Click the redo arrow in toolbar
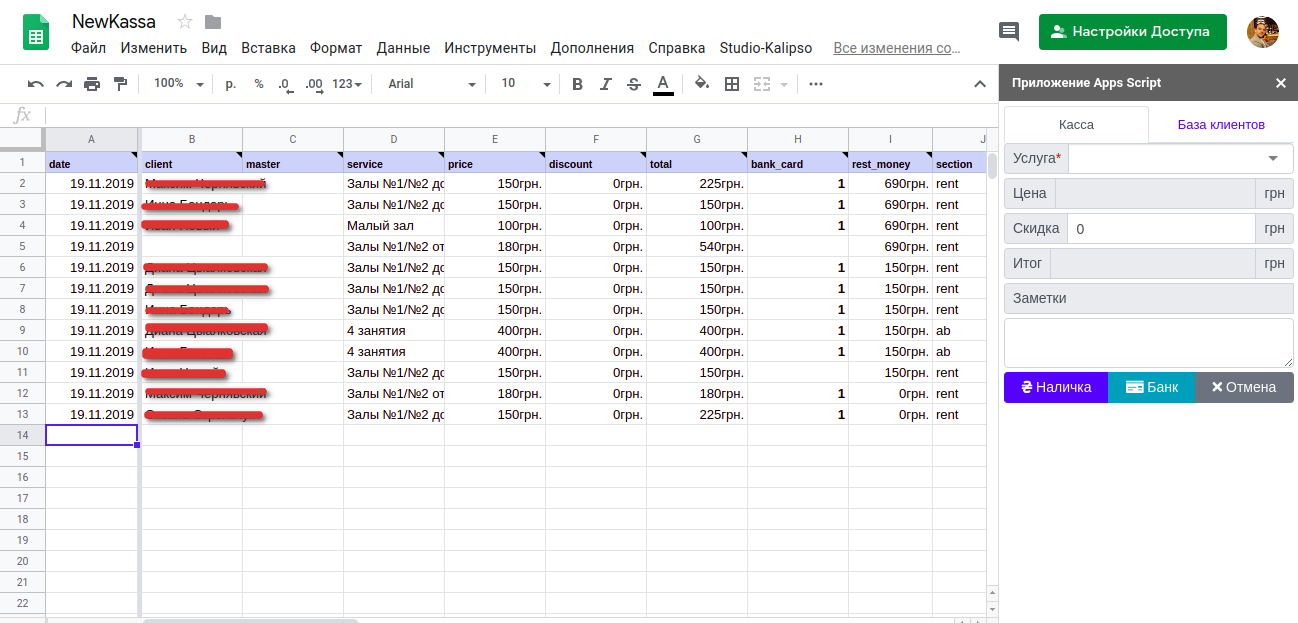 (x=64, y=84)
